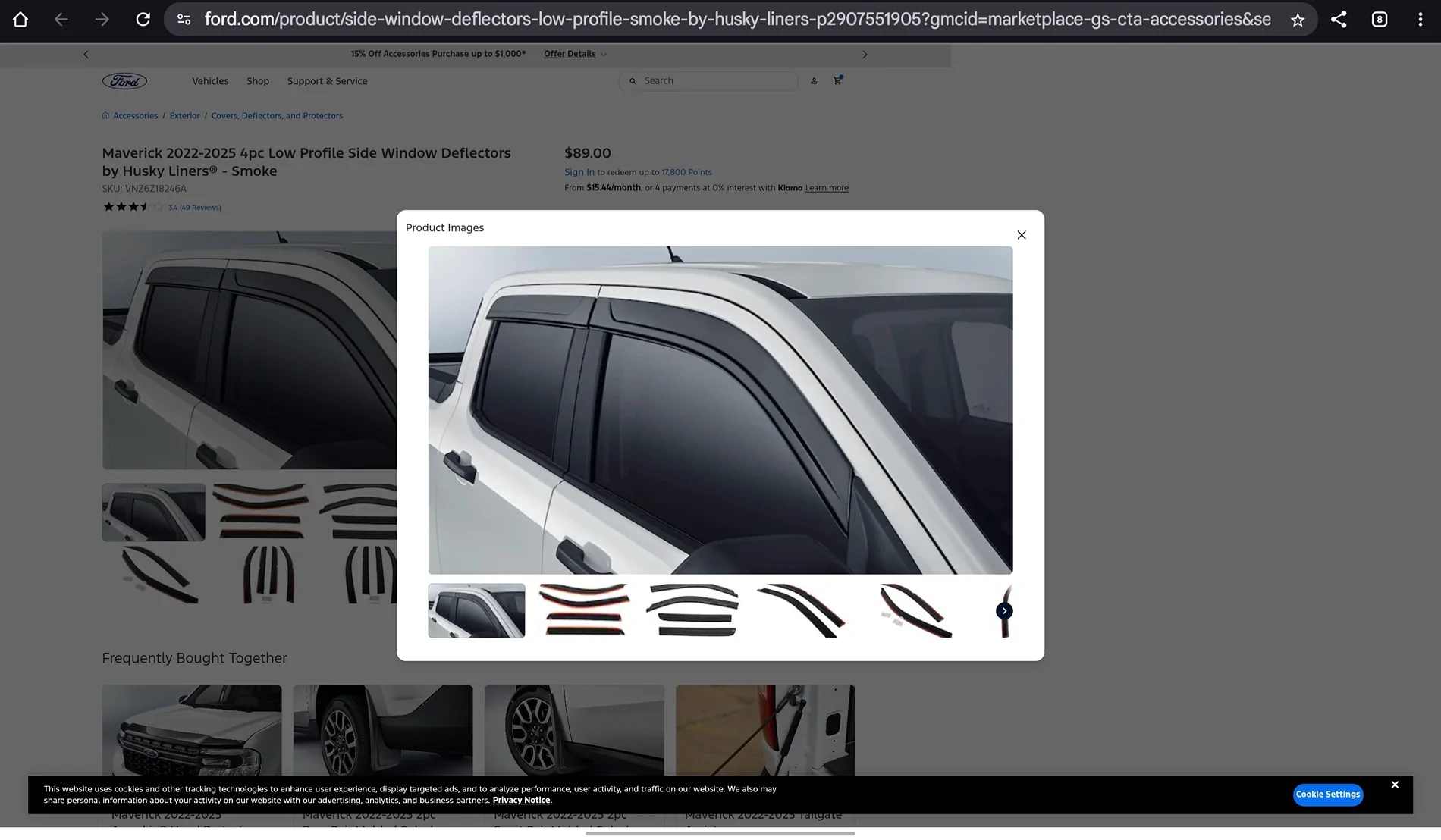The height and width of the screenshot is (840, 1441).
Task: Click Klarna Learn more link
Action: click(827, 188)
